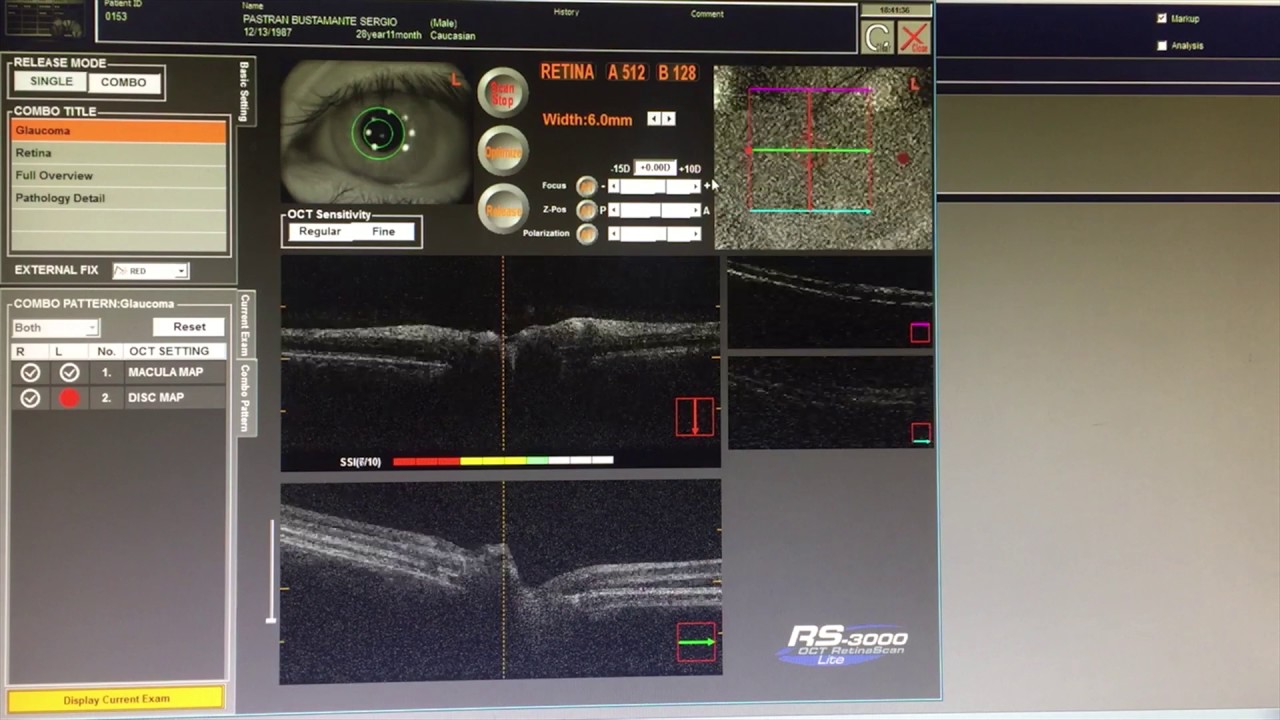This screenshot has height=720, width=1280.
Task: Click the upper-right small B-scan preview
Action: [830, 304]
